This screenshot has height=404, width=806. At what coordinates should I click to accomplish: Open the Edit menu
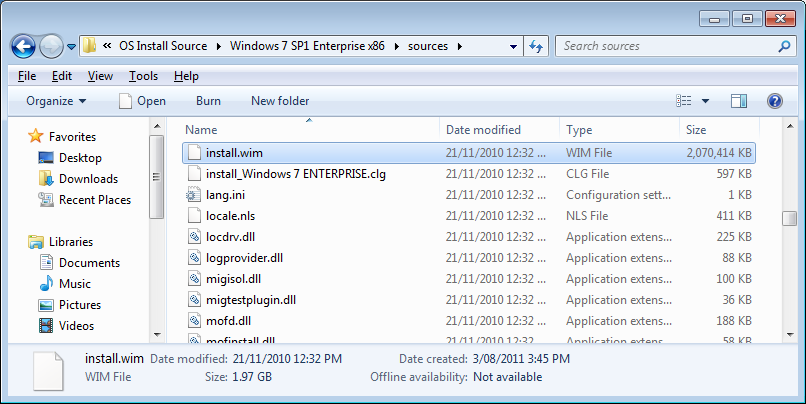tap(62, 76)
